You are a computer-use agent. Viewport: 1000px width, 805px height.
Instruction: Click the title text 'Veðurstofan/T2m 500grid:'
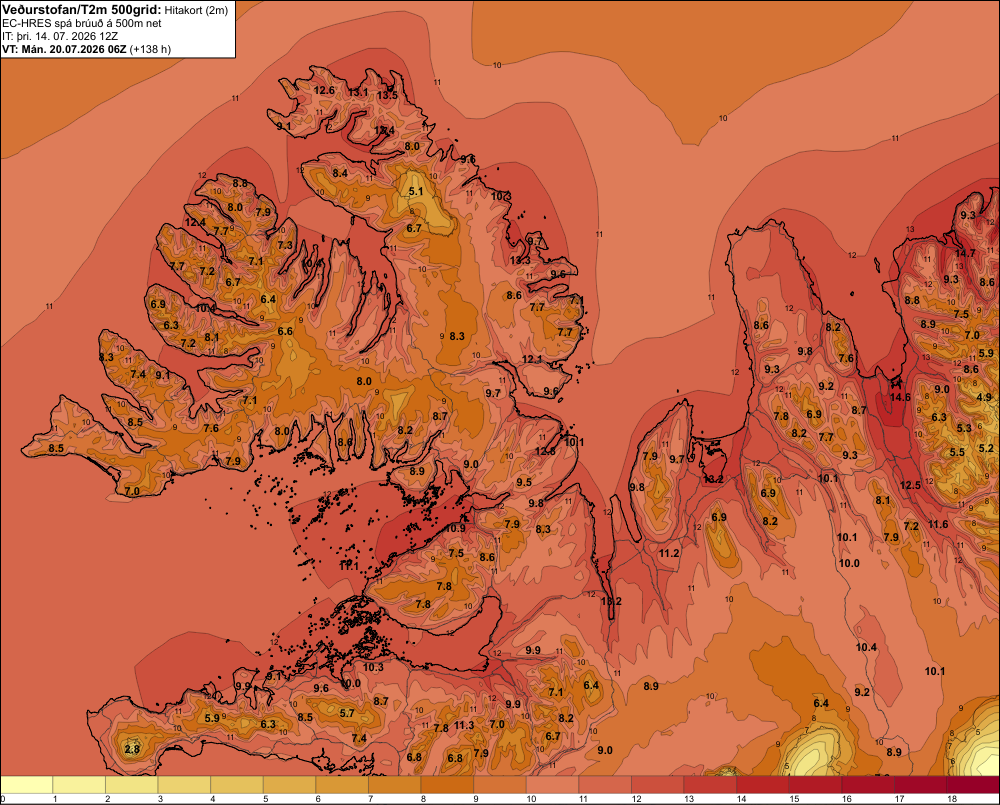(x=82, y=10)
